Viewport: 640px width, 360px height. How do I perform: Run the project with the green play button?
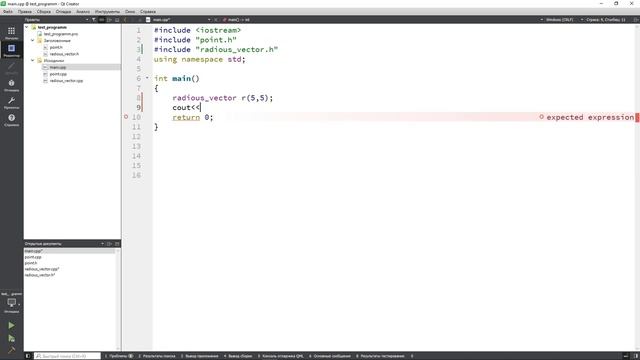click(x=11, y=325)
